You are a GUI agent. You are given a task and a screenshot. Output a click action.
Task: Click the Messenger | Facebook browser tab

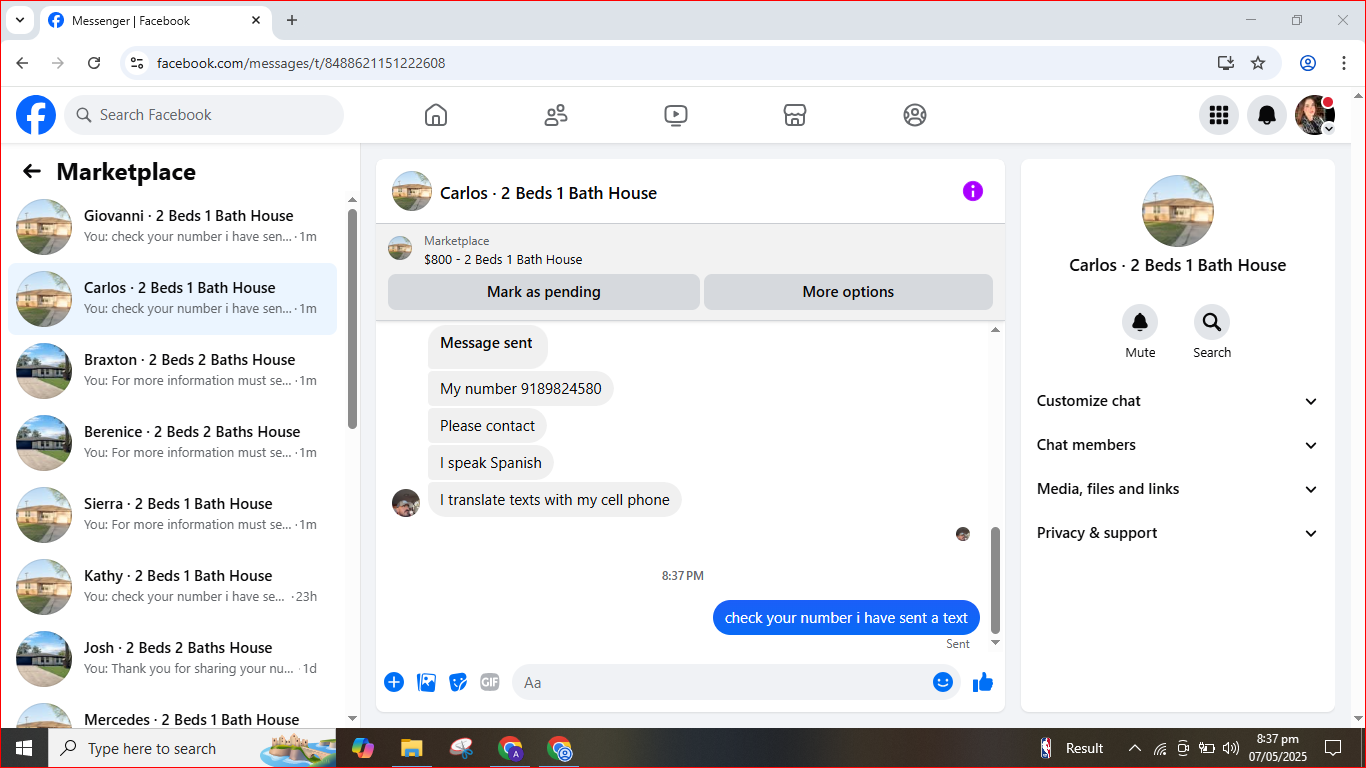coord(155,20)
